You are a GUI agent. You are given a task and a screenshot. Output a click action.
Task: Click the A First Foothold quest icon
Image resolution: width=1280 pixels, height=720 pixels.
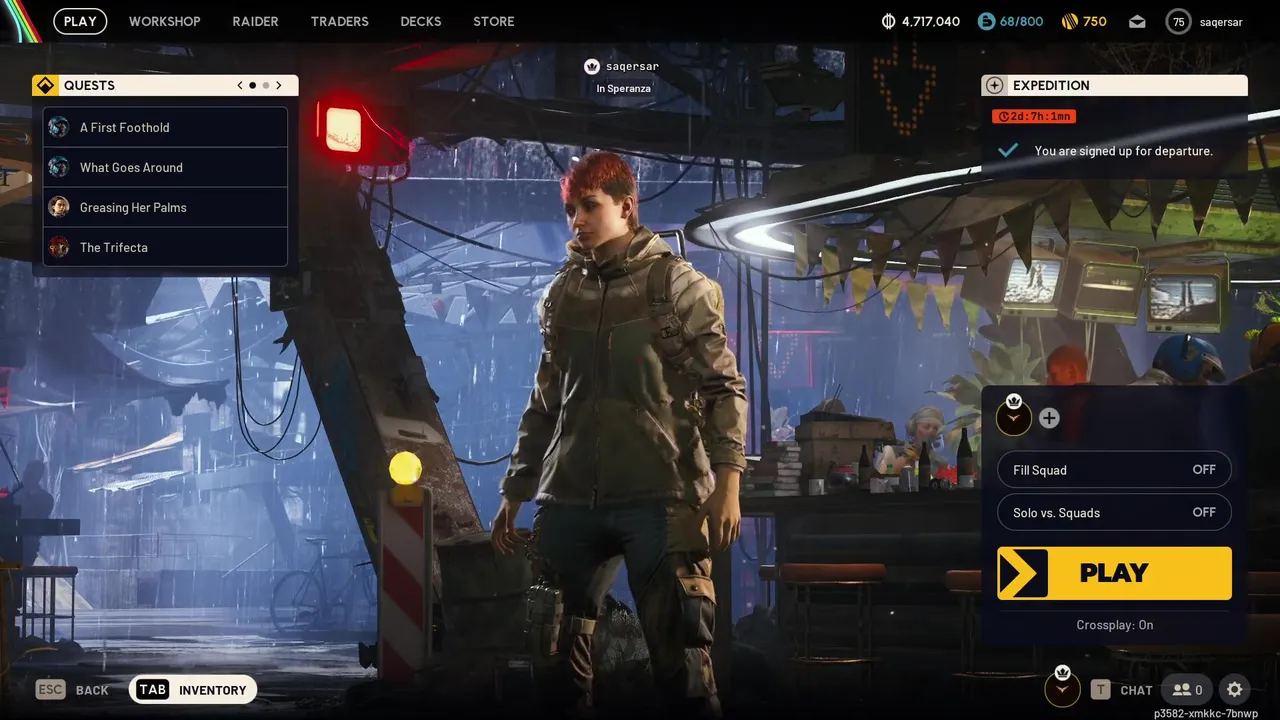tap(59, 127)
